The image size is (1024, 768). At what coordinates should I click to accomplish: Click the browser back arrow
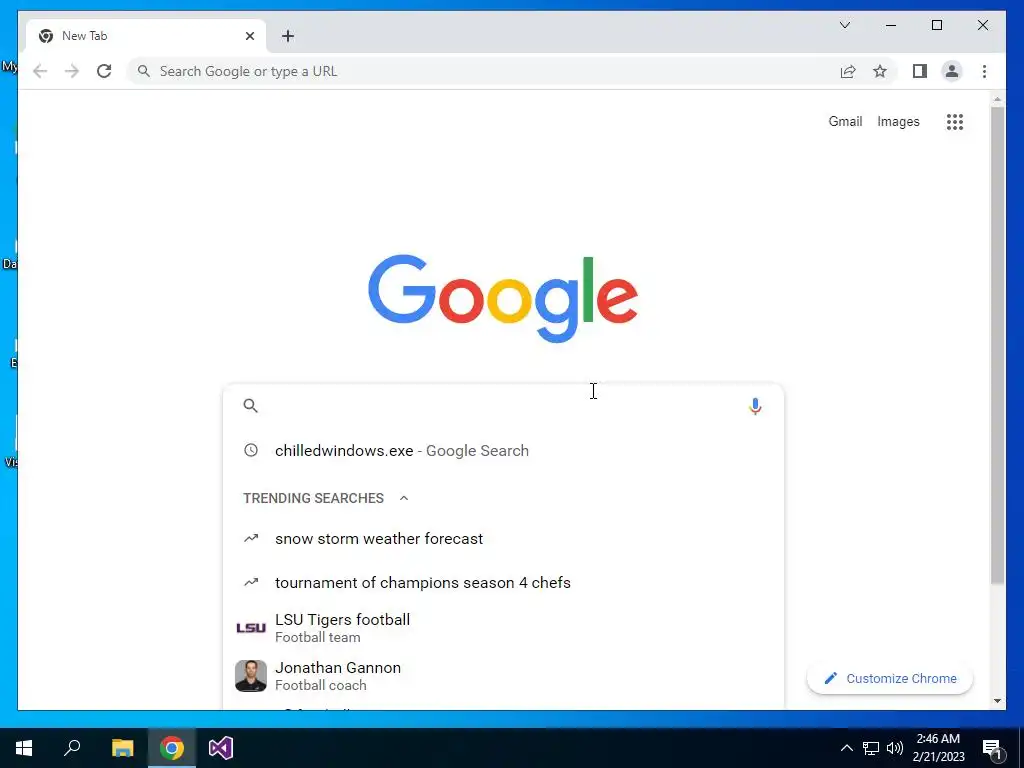(x=40, y=71)
